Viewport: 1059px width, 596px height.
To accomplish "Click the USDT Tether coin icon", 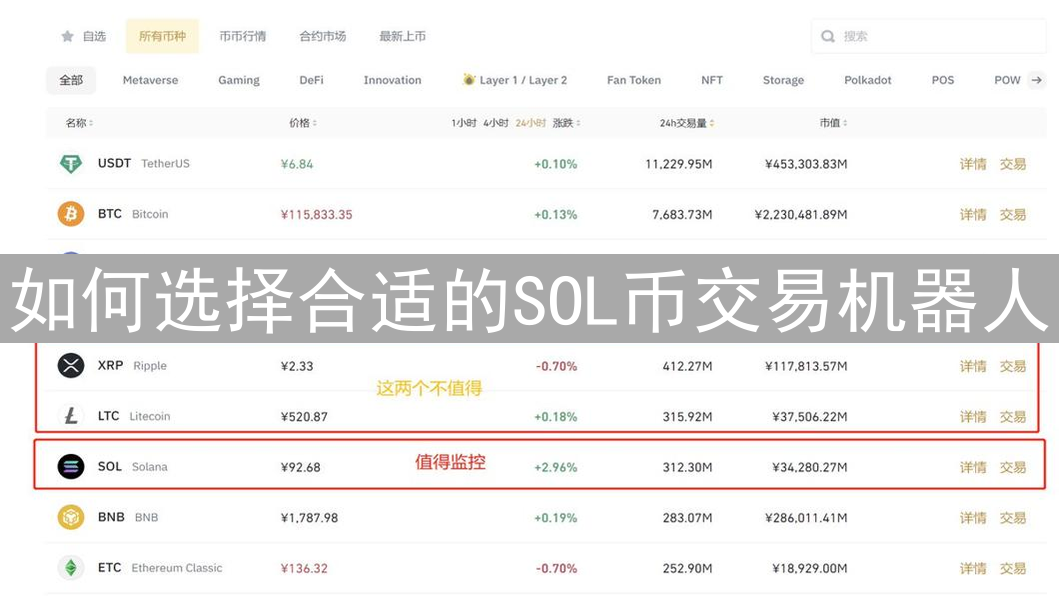I will tap(71, 164).
